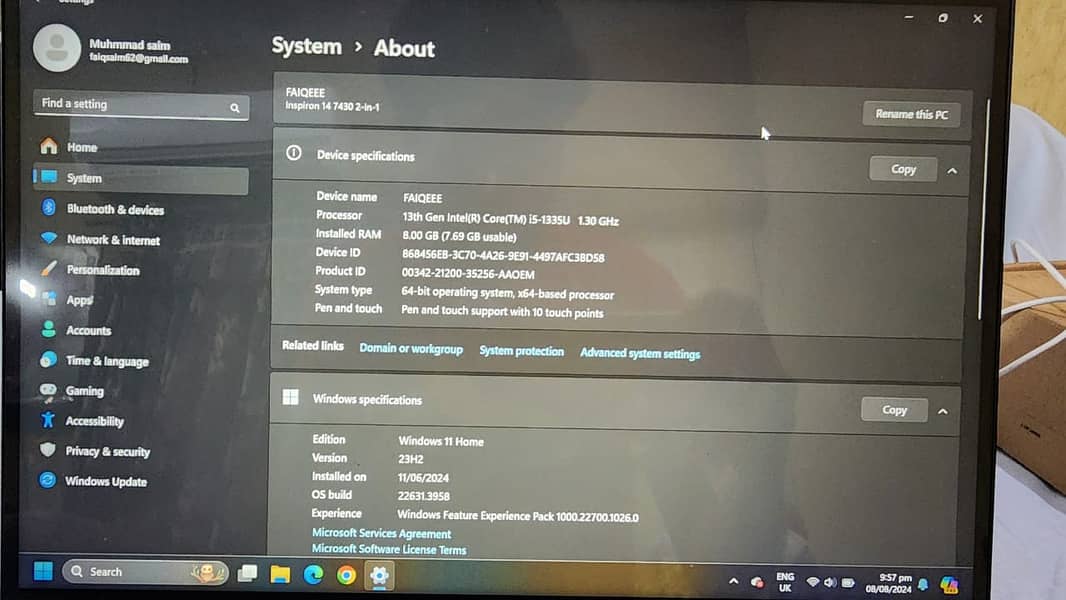Click the Windows Start button
The width and height of the screenshot is (1066, 600).
(43, 572)
